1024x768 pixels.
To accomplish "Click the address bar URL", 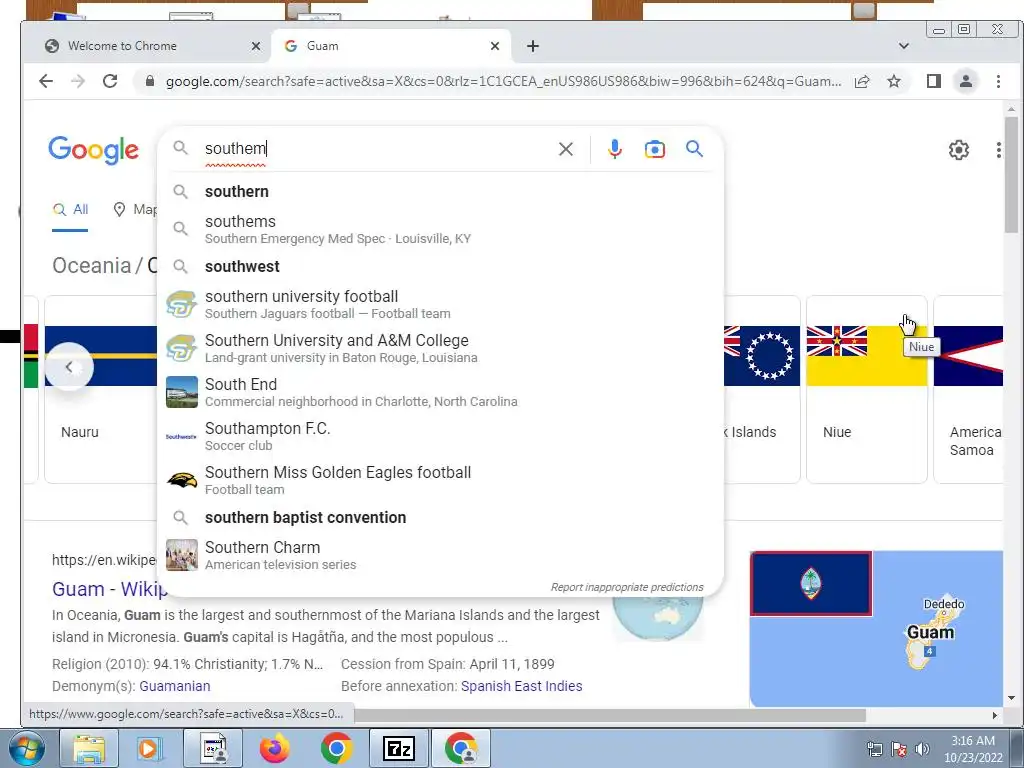I will point(503,82).
